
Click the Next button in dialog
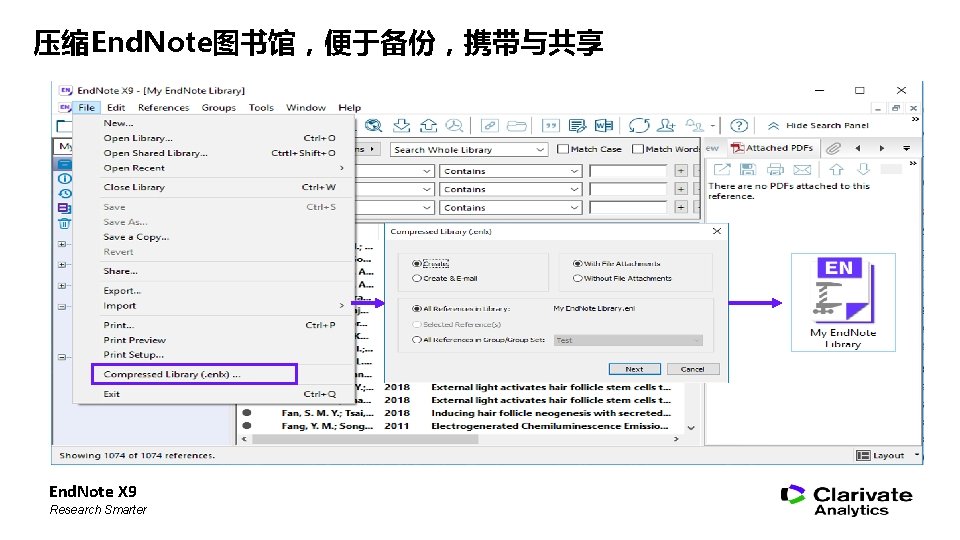(x=634, y=369)
